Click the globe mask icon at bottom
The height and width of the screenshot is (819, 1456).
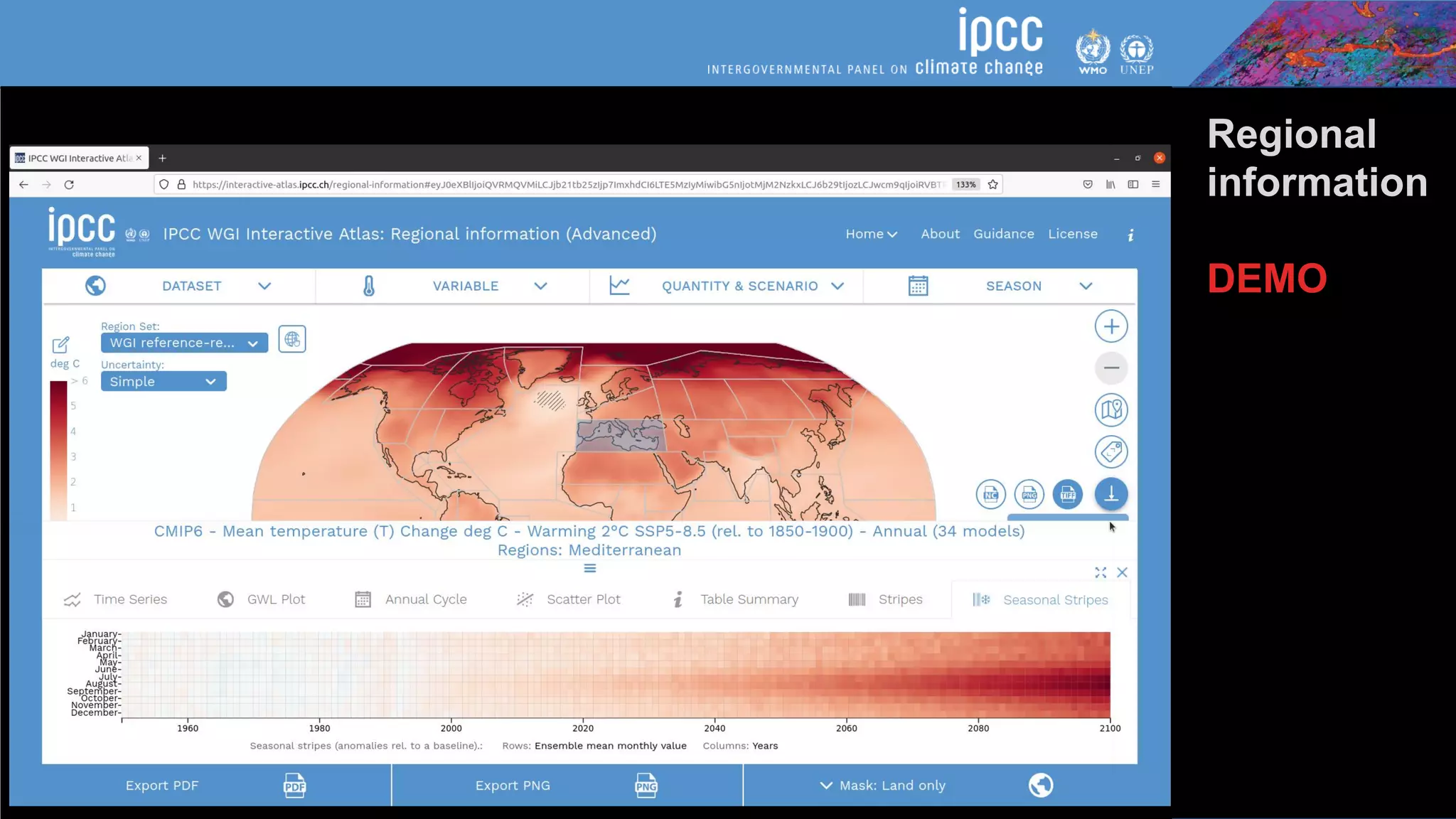click(x=1040, y=786)
